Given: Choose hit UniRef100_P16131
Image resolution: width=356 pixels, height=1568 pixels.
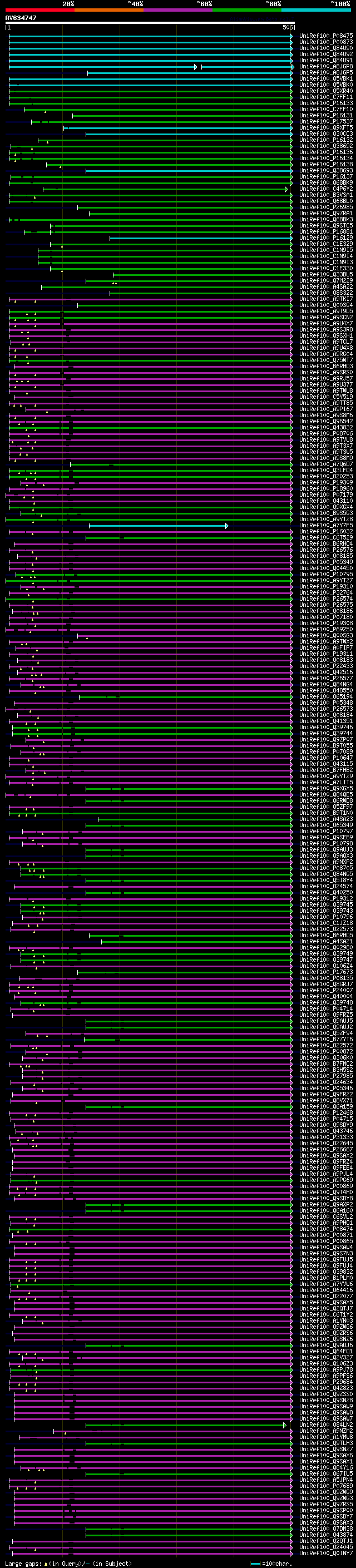Looking at the screenshot, I should click(326, 116).
